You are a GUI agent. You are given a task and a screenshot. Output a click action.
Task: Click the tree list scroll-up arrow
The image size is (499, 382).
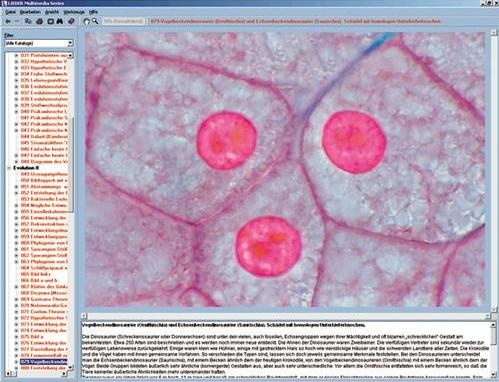[71, 55]
